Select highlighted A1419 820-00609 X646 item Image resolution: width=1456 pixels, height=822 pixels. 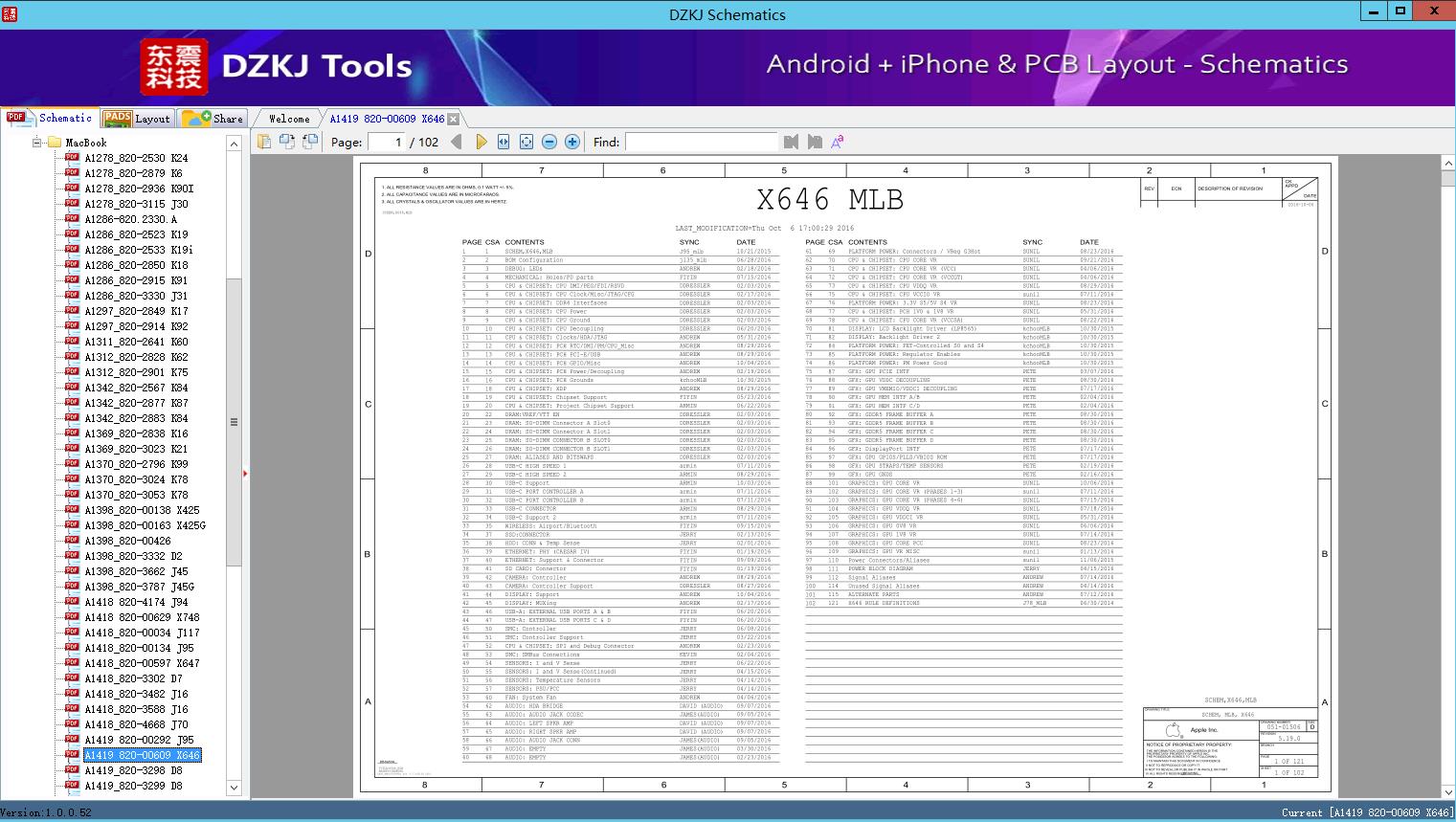click(x=142, y=755)
